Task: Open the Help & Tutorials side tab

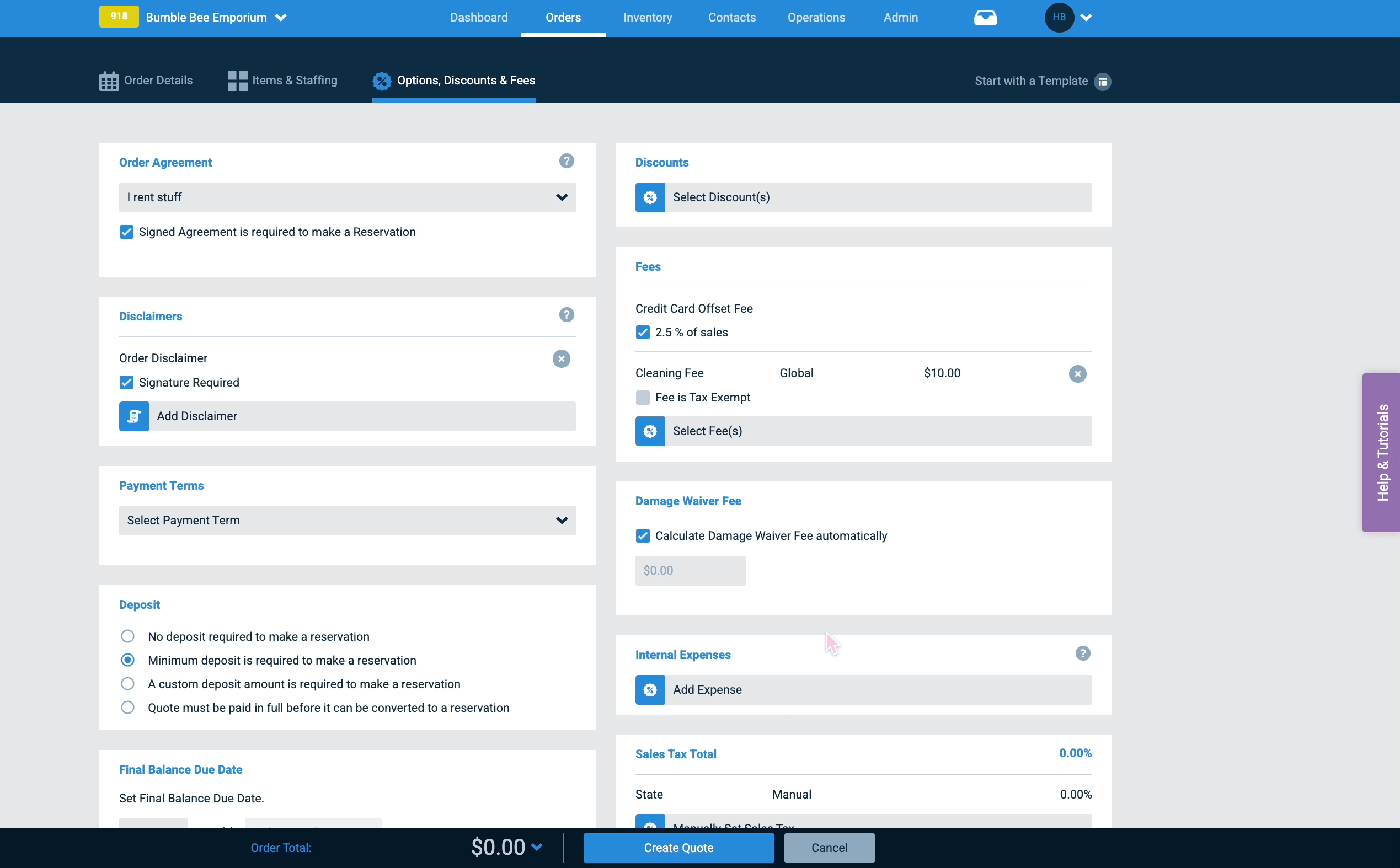Action: click(x=1381, y=453)
